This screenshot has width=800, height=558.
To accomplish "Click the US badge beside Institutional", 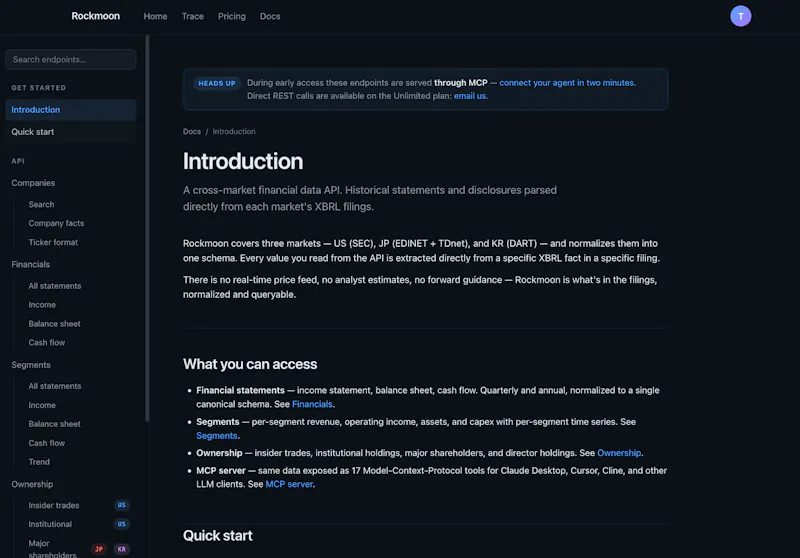I will pos(121,524).
